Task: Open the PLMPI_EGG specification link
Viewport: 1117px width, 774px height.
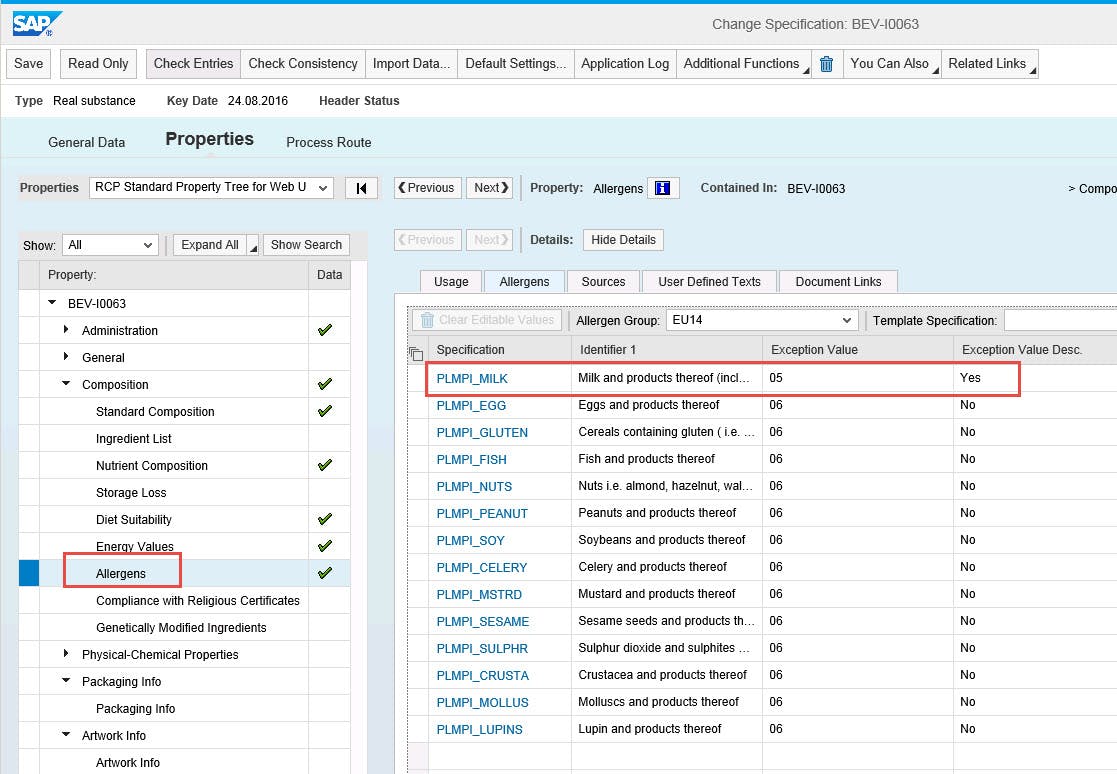Action: (471, 406)
